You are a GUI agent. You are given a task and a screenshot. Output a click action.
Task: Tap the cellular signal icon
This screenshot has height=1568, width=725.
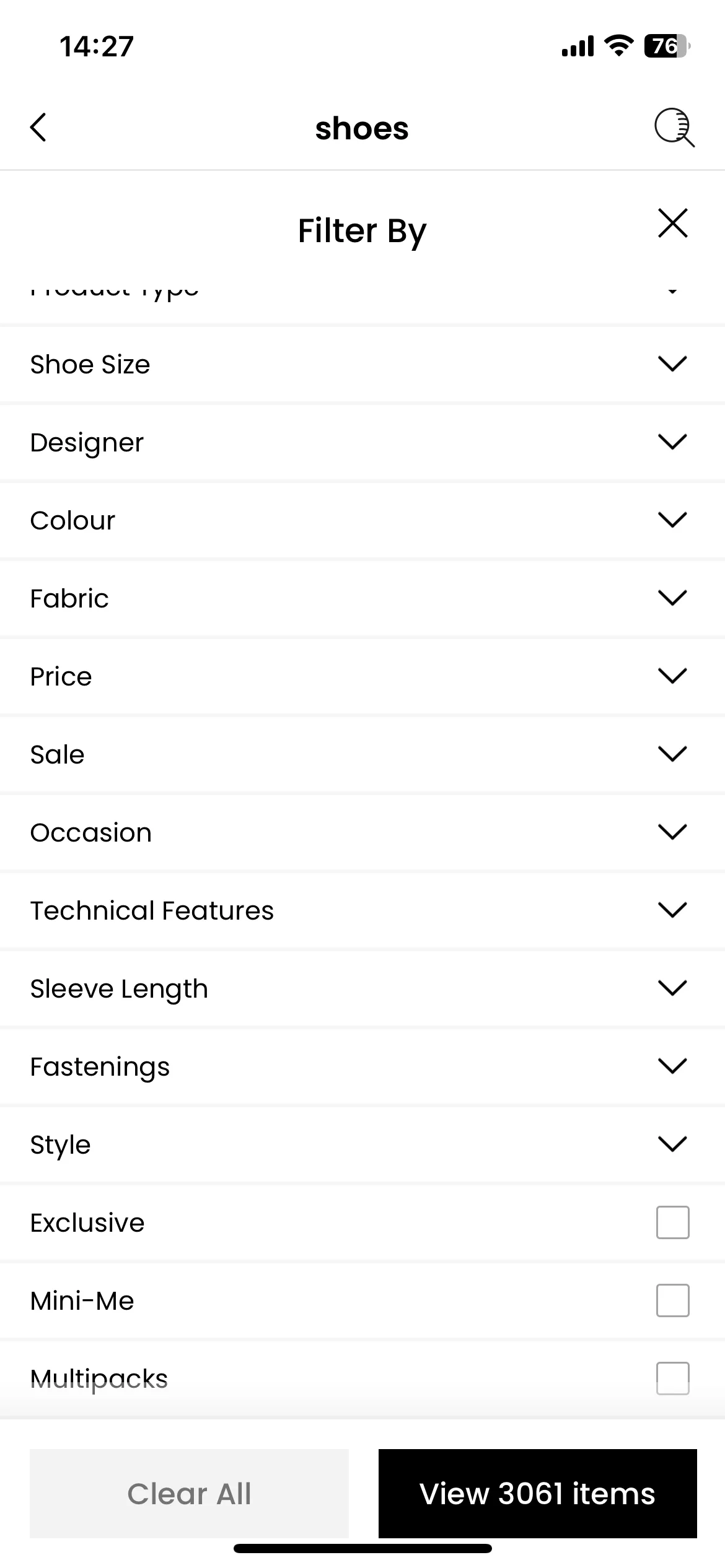coord(578,46)
